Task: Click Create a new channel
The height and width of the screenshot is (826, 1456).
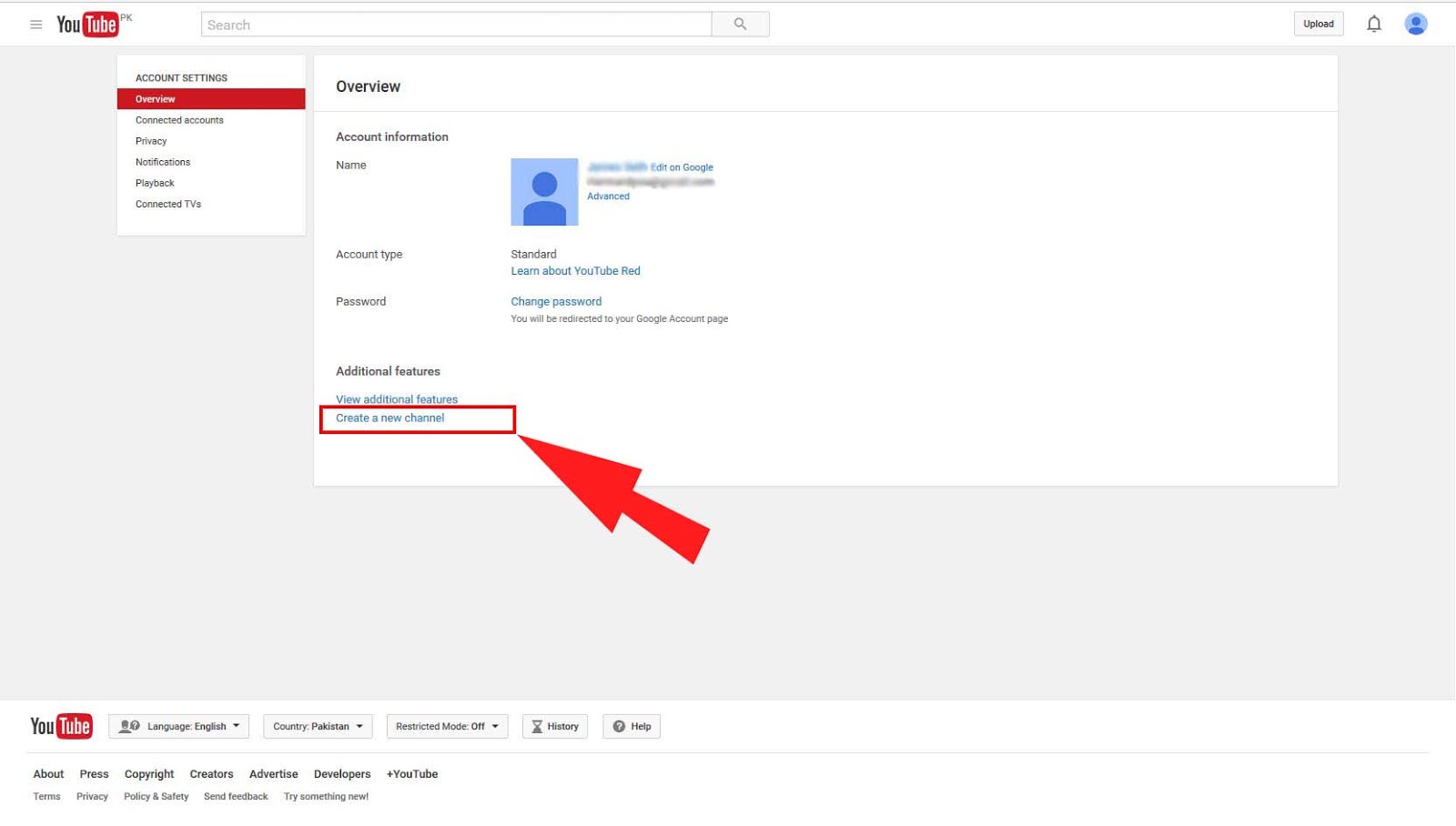Action: point(390,418)
